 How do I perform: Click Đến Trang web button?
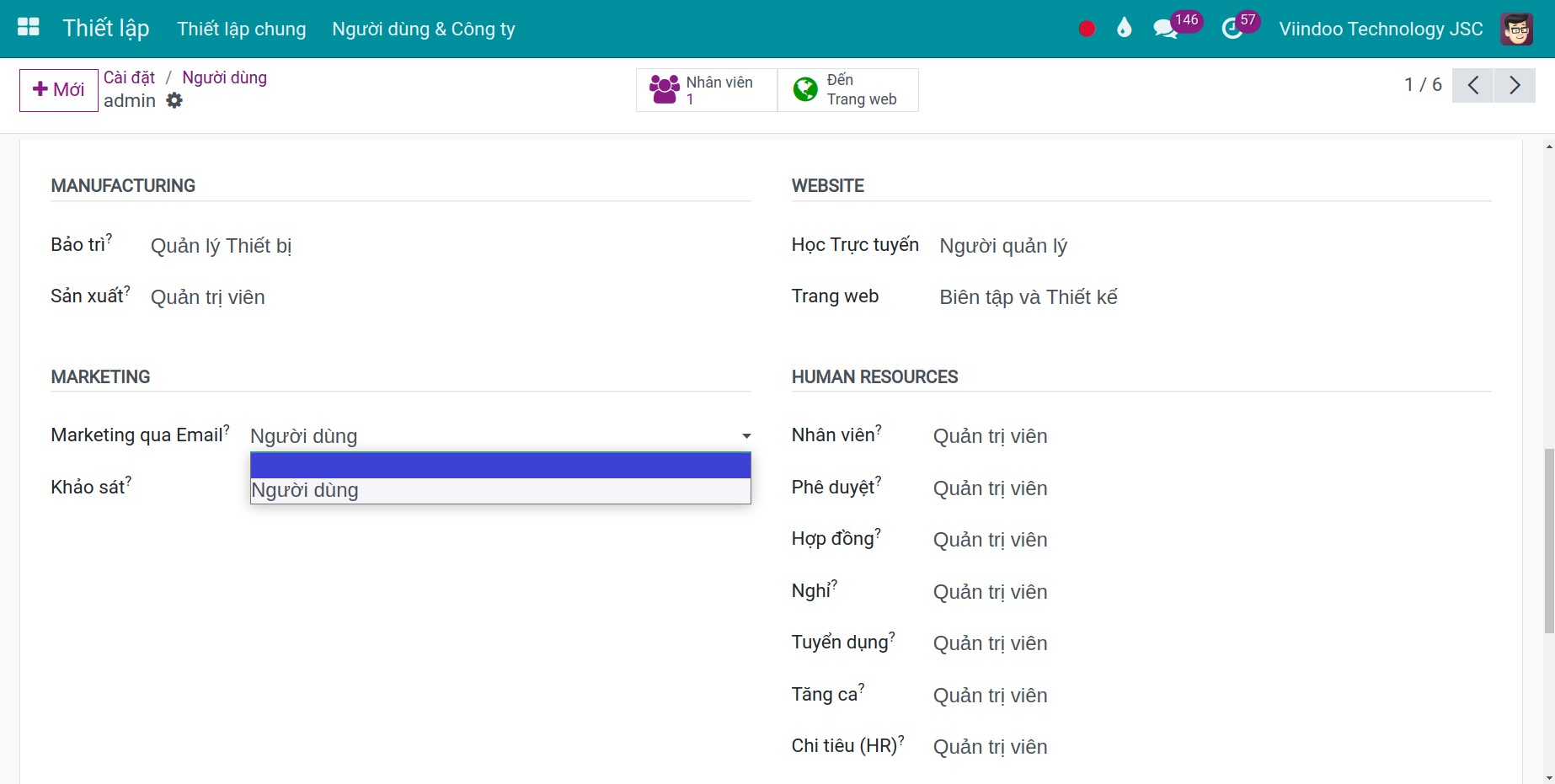(847, 89)
